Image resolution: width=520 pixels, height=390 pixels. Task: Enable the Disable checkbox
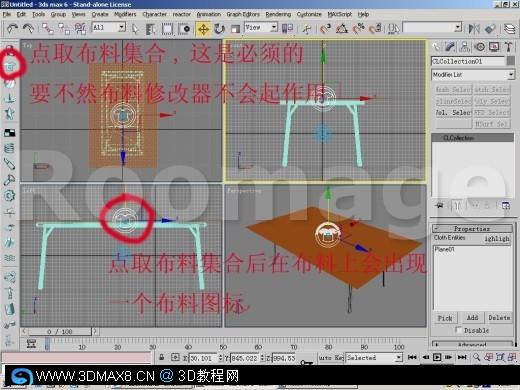pos(458,330)
